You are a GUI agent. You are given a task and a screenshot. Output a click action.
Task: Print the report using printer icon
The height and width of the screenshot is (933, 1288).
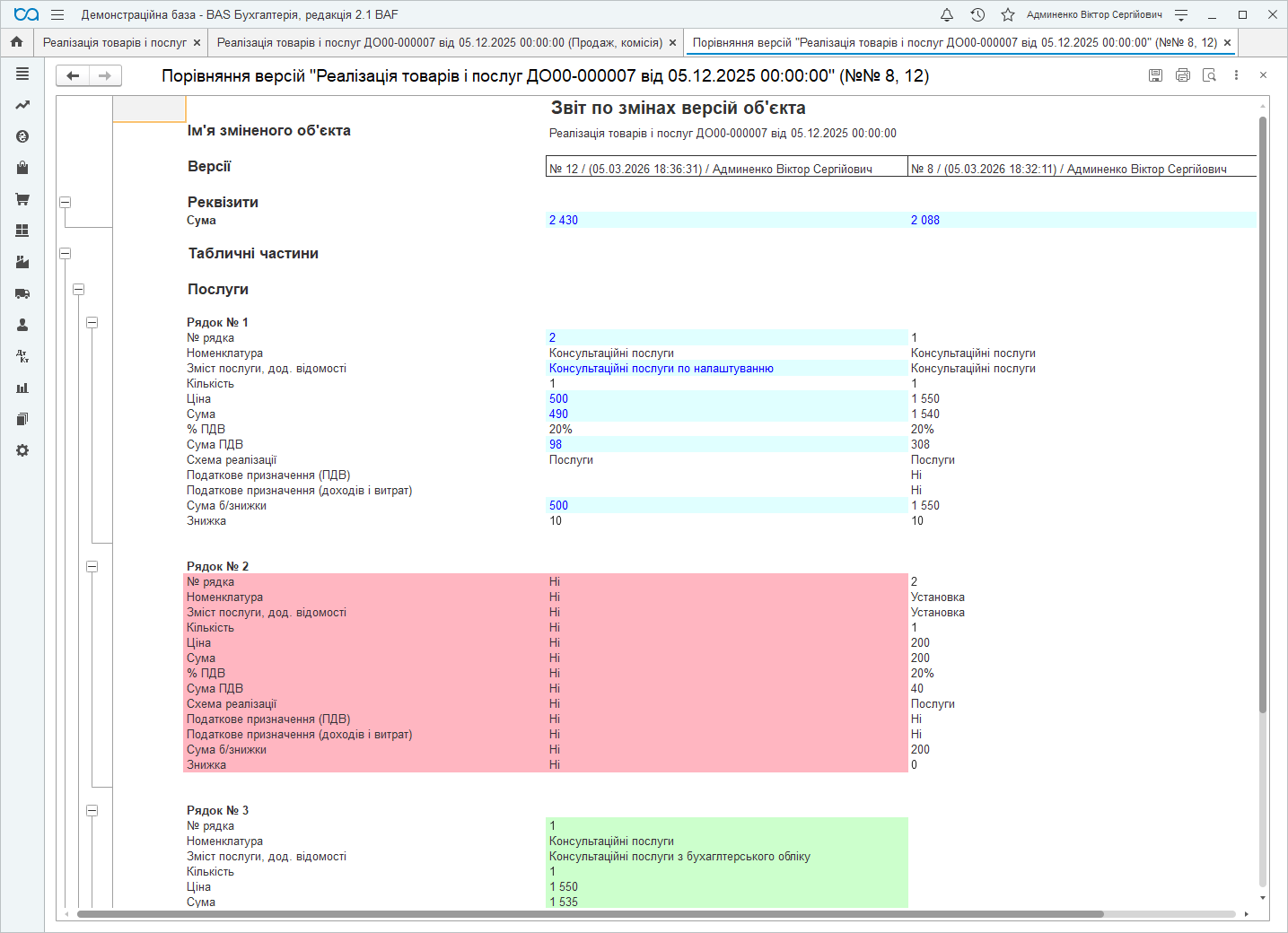click(x=1182, y=75)
